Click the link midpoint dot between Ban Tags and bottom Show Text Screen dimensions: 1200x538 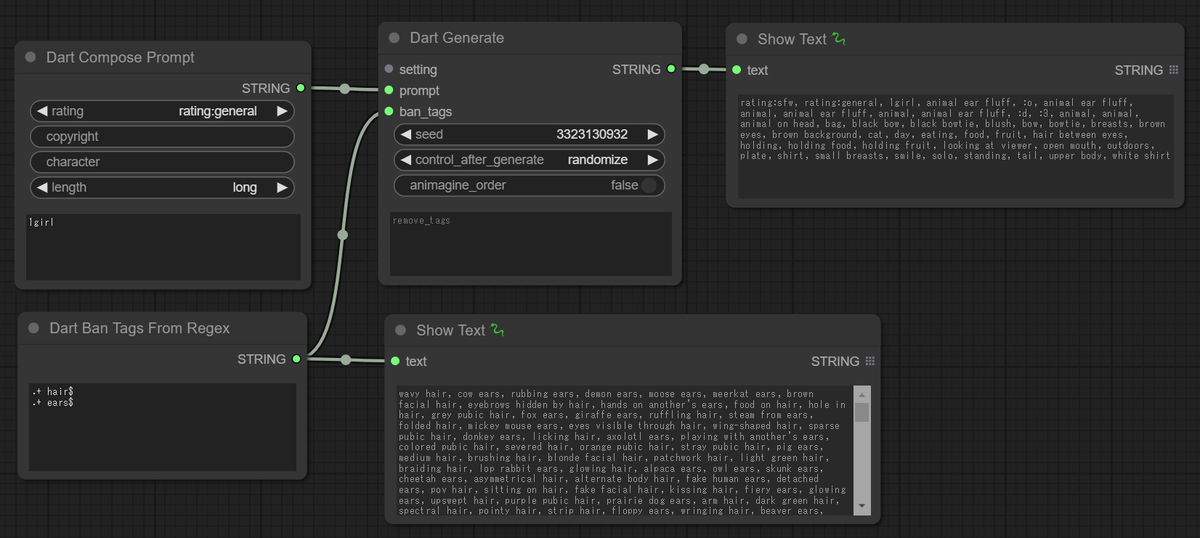pos(346,360)
